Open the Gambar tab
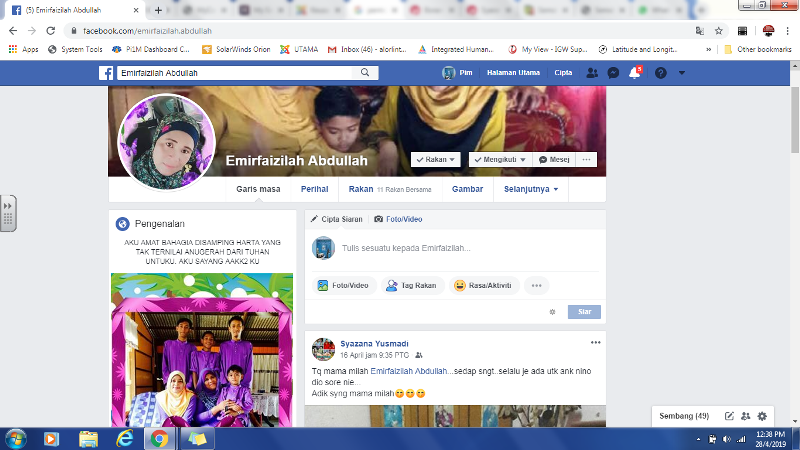This screenshot has height=450, width=800. (x=468, y=188)
